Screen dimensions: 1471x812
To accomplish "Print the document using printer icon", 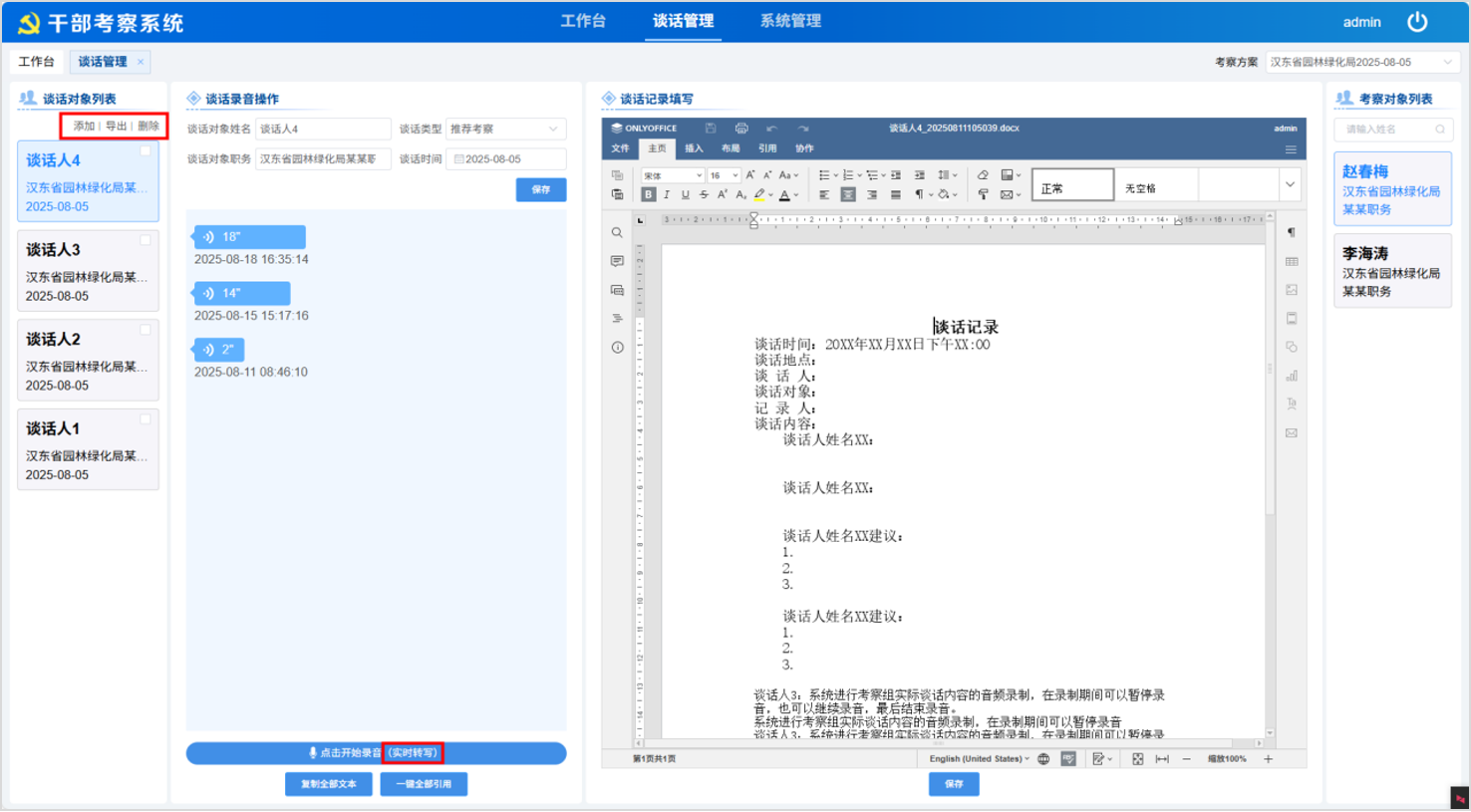I will 741,129.
